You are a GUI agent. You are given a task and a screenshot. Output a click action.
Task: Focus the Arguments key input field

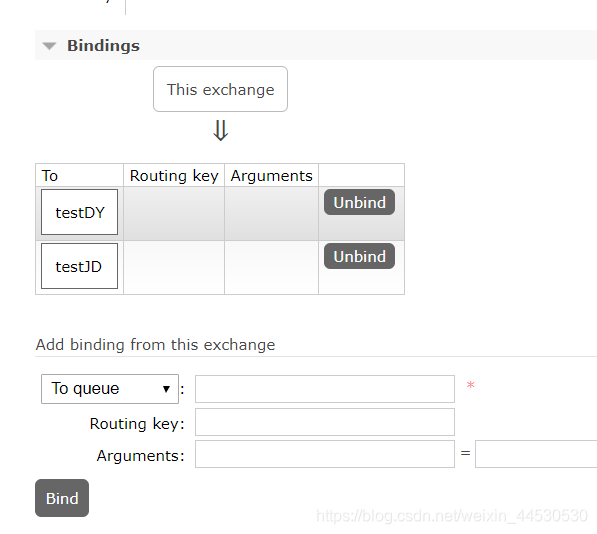pos(325,454)
